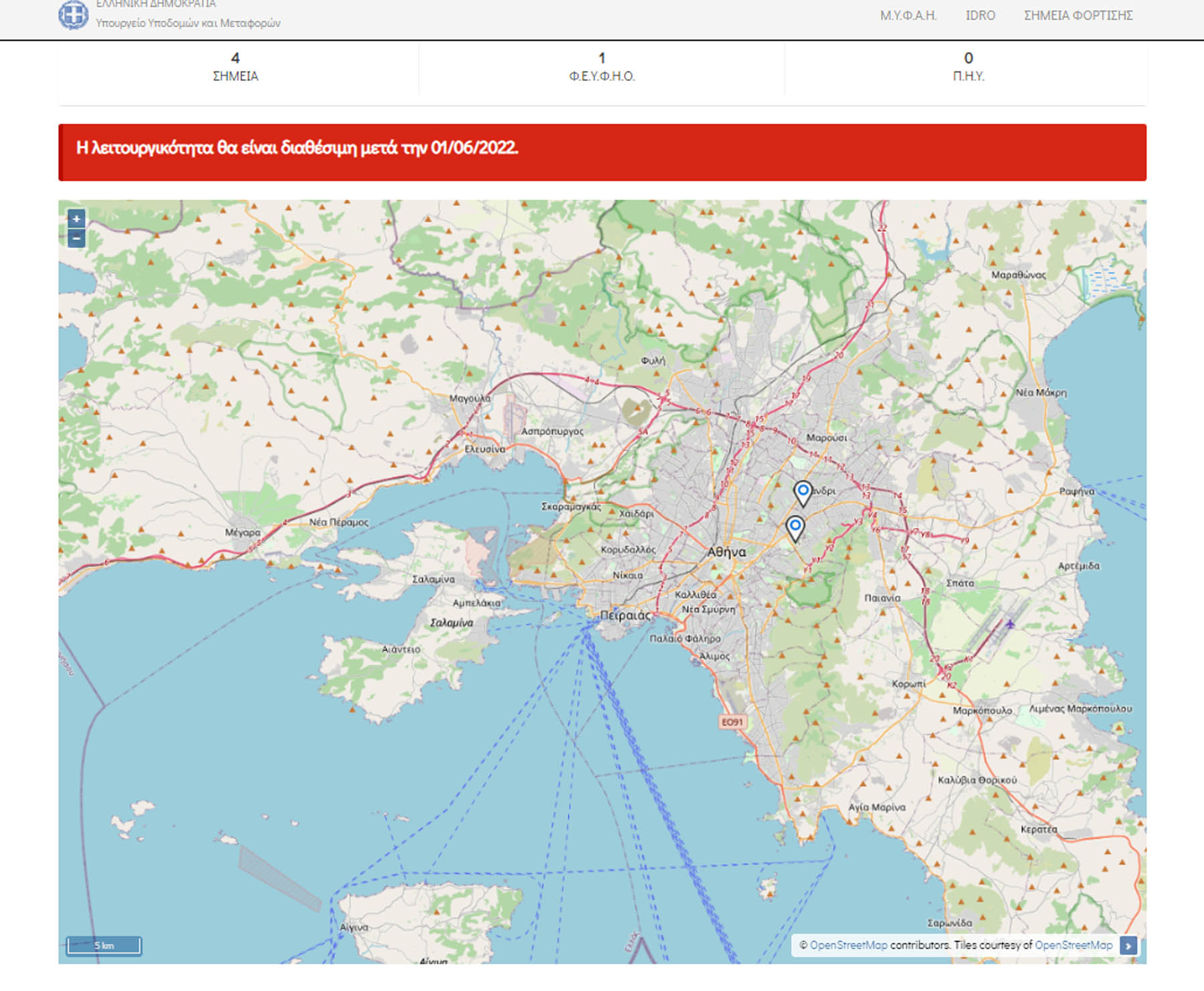Follow the Tiles courtesy of OpenStreetMap link

(x=1073, y=946)
